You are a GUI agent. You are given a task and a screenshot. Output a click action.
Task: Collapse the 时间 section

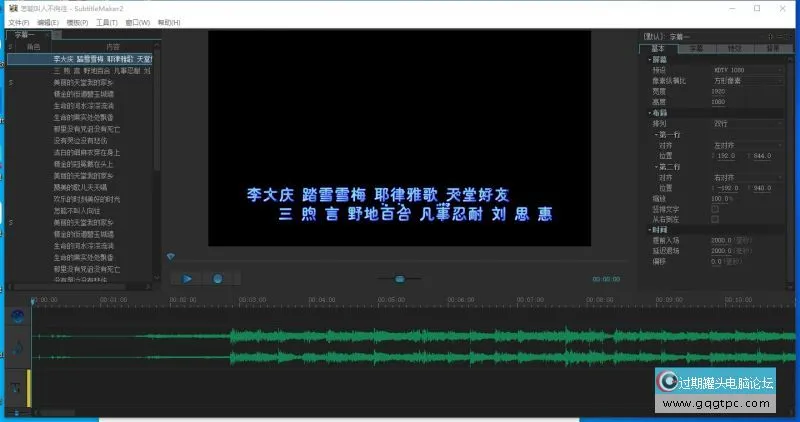point(649,230)
